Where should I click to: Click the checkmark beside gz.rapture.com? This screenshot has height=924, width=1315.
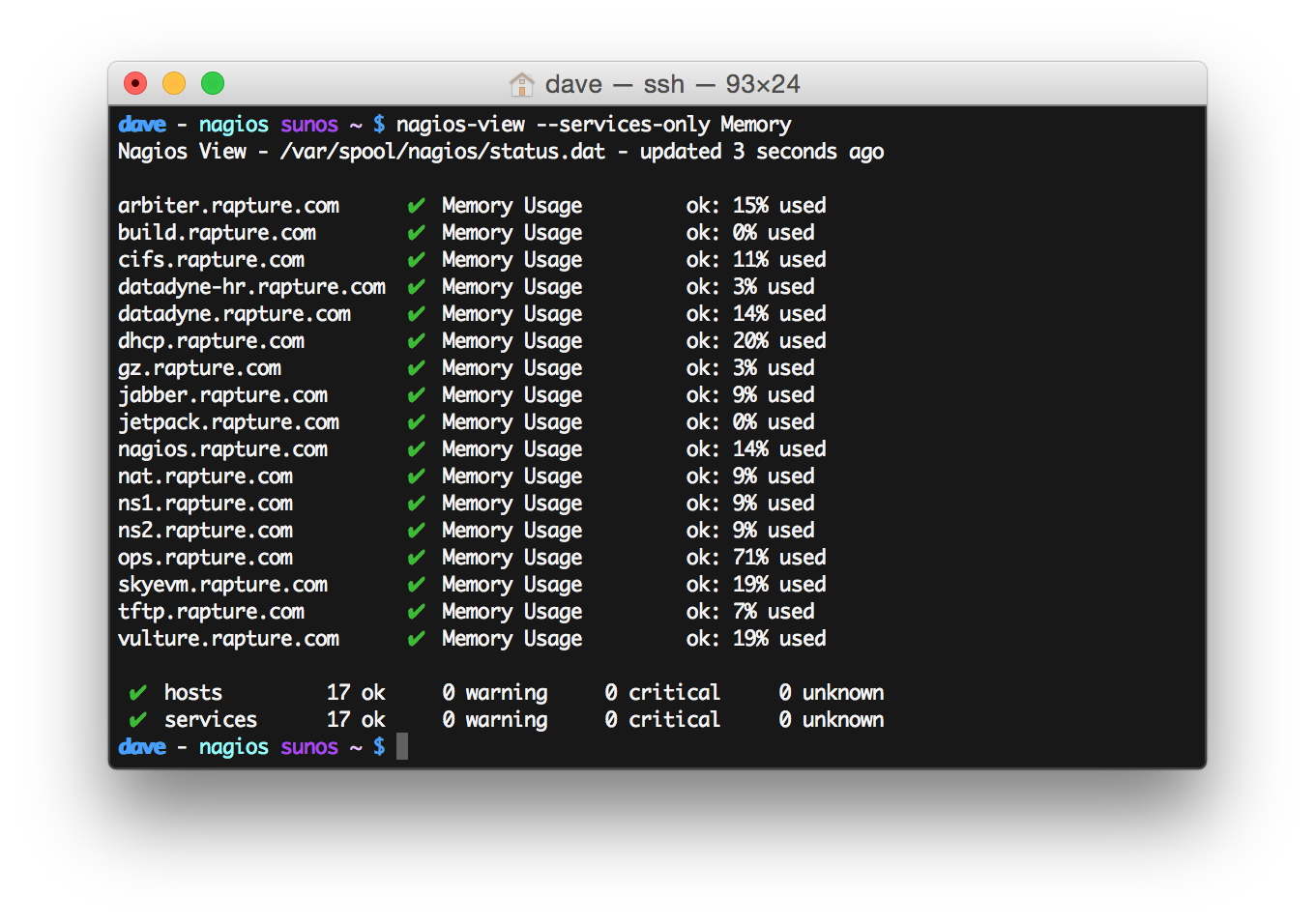[417, 368]
